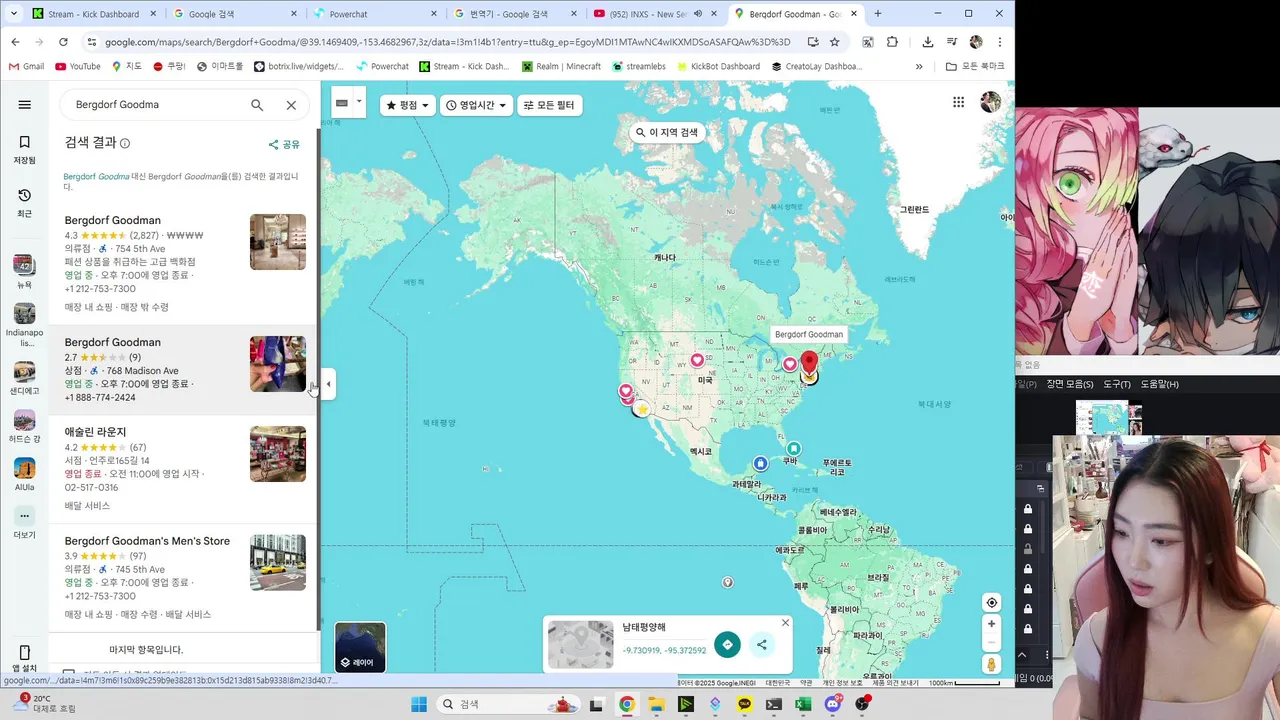Click the 앱 설치 install app icon
The width and height of the screenshot is (1280, 720).
[25, 659]
